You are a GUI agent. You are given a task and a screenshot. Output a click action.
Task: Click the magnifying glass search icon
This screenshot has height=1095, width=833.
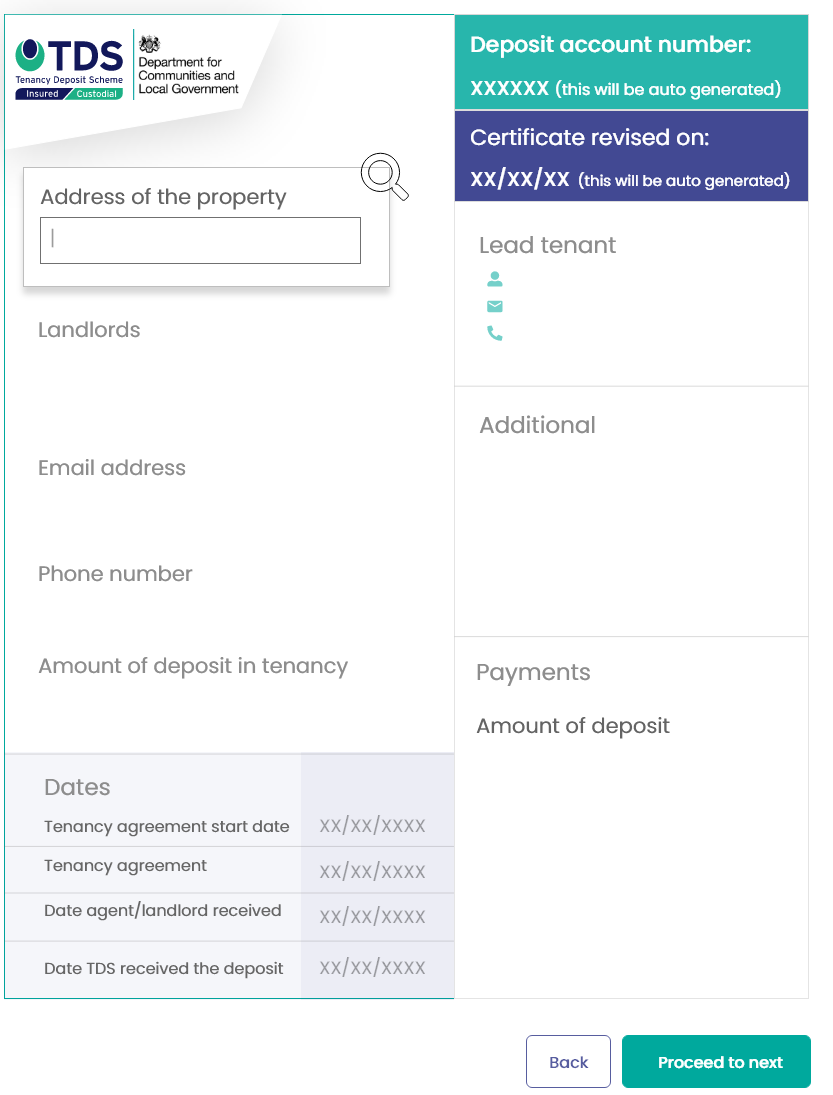tap(384, 176)
